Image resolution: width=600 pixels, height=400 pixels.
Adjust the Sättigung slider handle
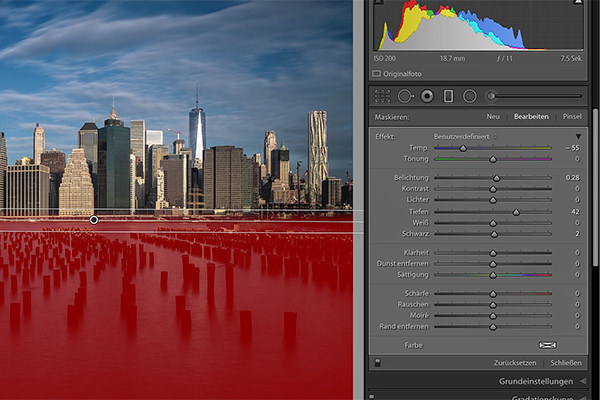coord(493,275)
